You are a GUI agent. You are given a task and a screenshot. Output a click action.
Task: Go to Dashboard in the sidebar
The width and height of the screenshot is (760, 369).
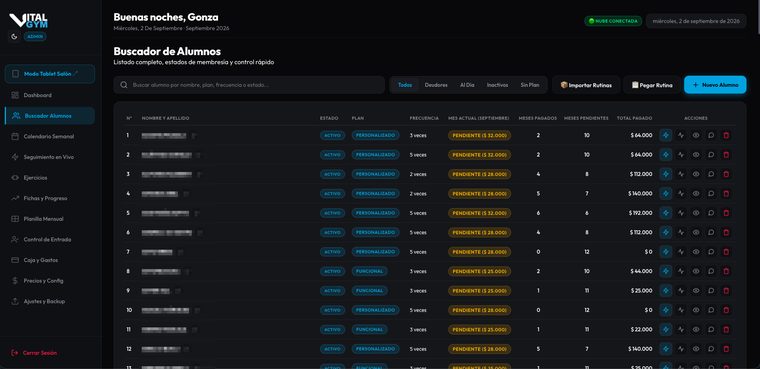(50, 95)
